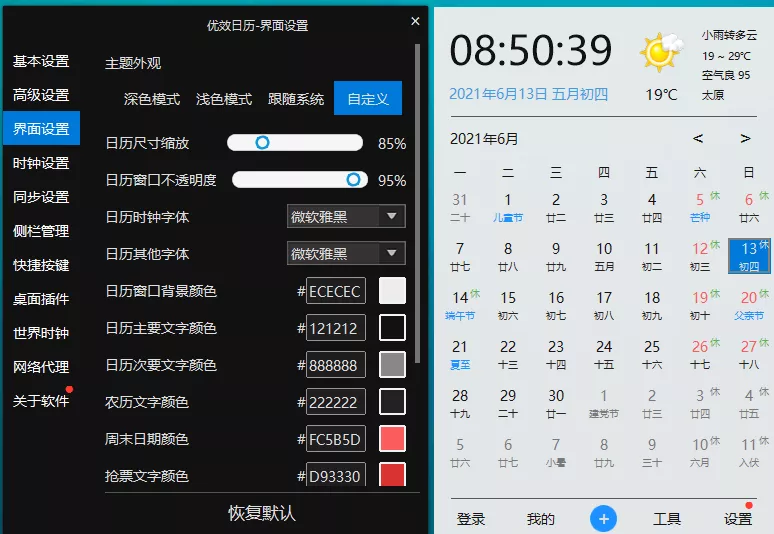The height and width of the screenshot is (534, 774).
Task: Click the 日历窗口不透明度 slider handle
Action: coord(353,179)
